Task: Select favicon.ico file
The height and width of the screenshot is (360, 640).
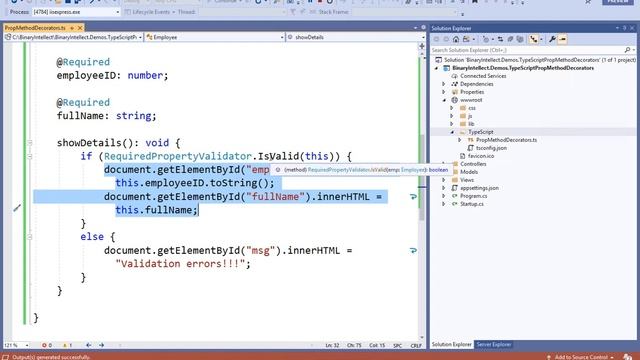Action: tap(481, 156)
